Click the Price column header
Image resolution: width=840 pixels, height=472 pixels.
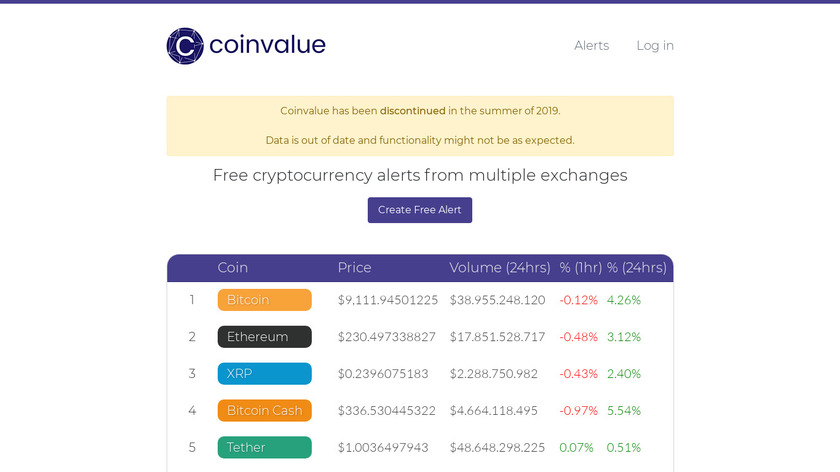tap(354, 268)
